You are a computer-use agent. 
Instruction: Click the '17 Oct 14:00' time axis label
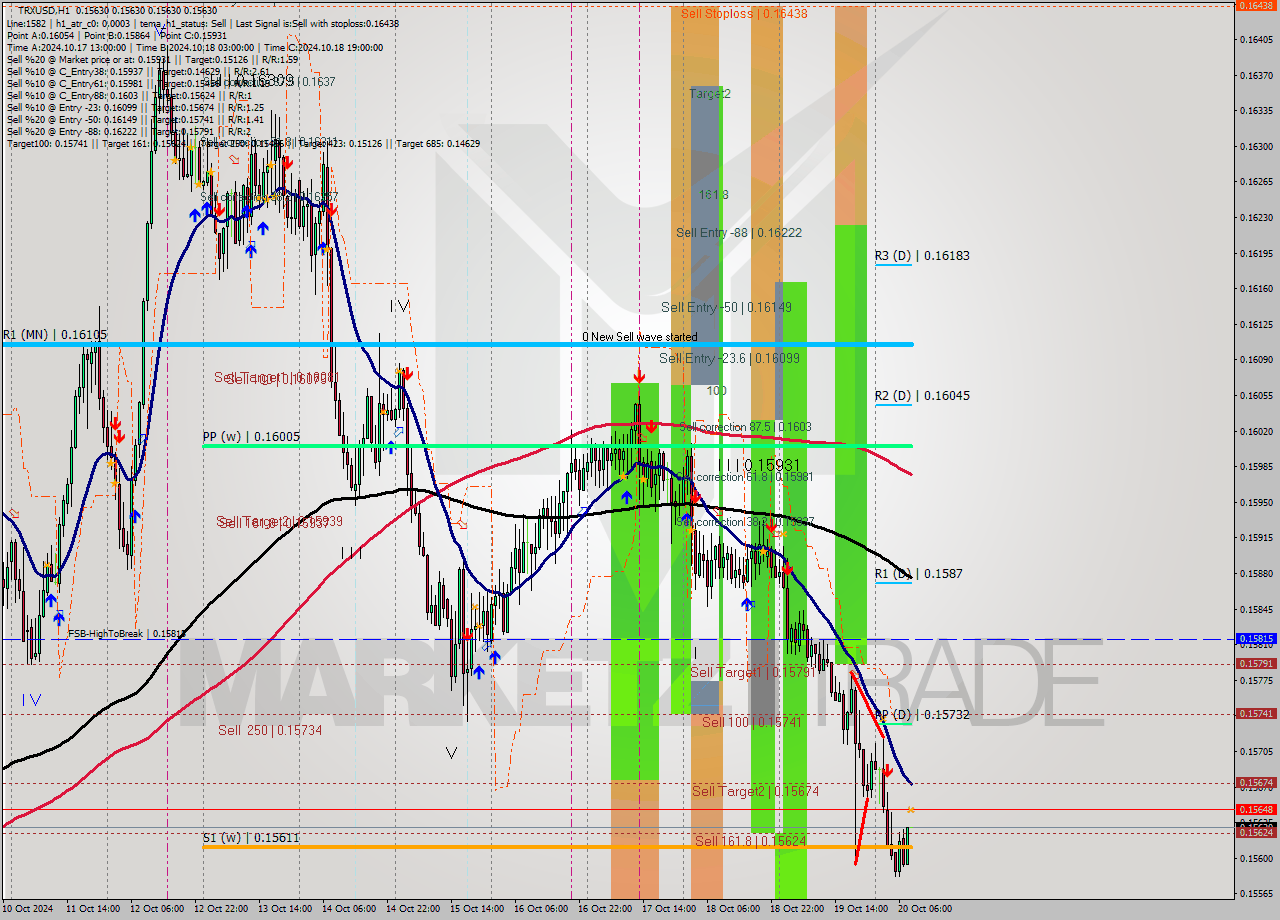[x=670, y=909]
